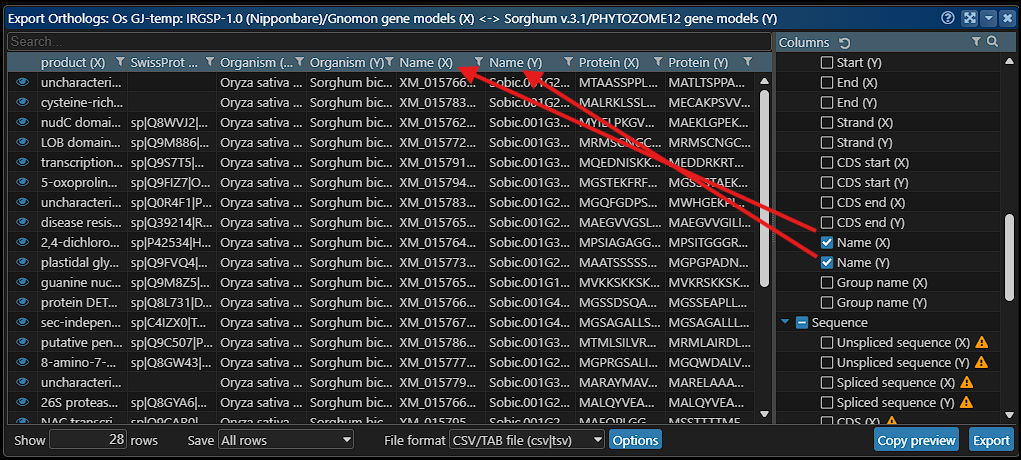Check the Strand (Y) column checkbox

point(827,142)
